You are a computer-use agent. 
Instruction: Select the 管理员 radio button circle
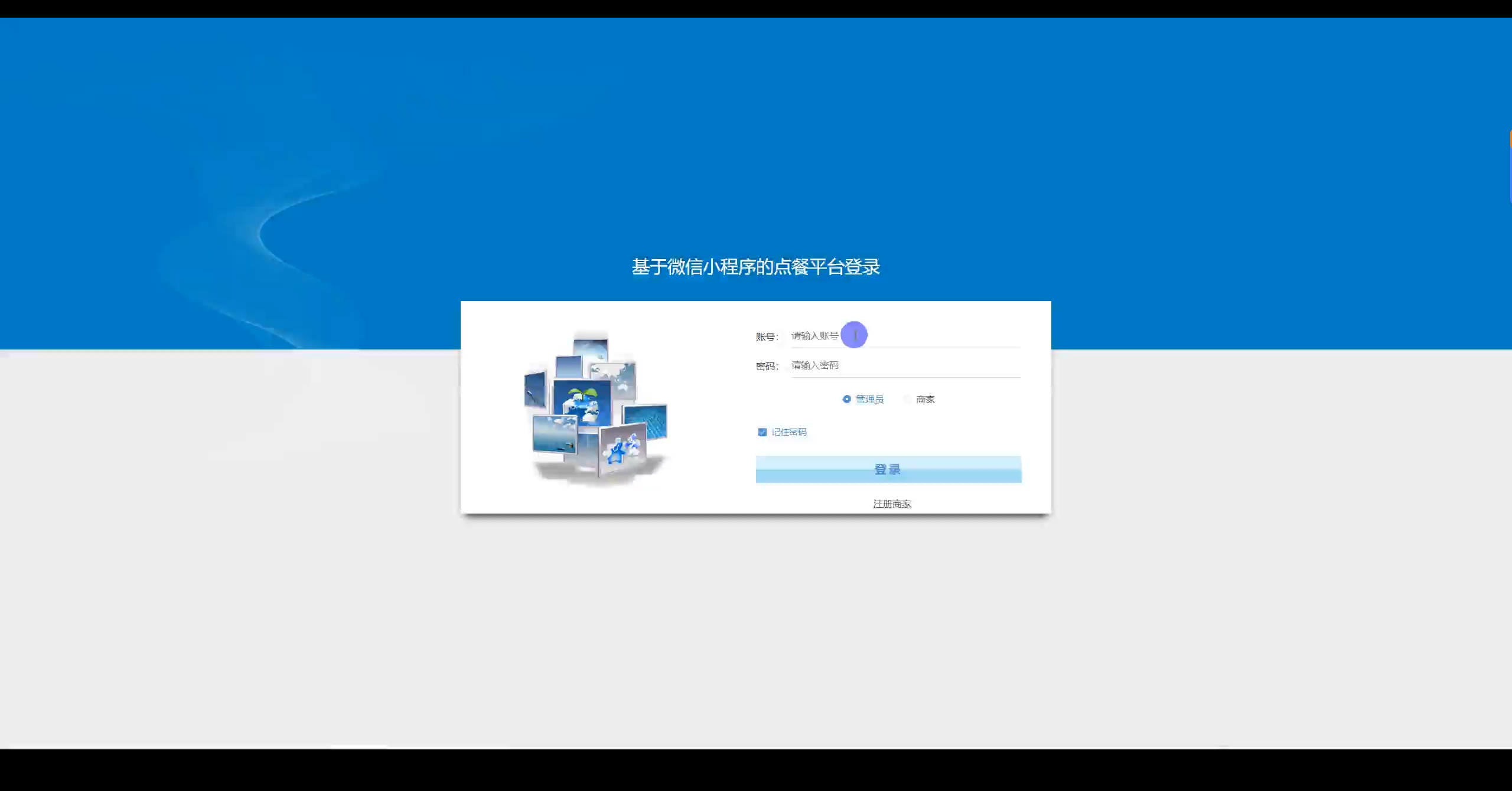click(x=846, y=399)
